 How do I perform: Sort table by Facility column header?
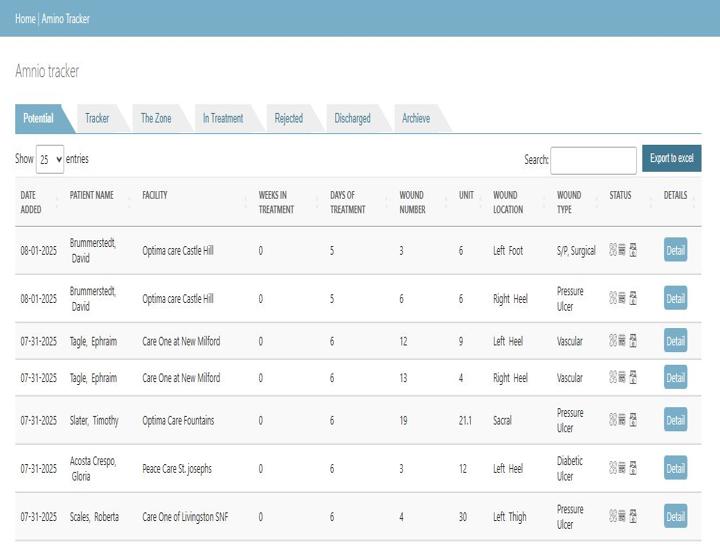pos(155,195)
